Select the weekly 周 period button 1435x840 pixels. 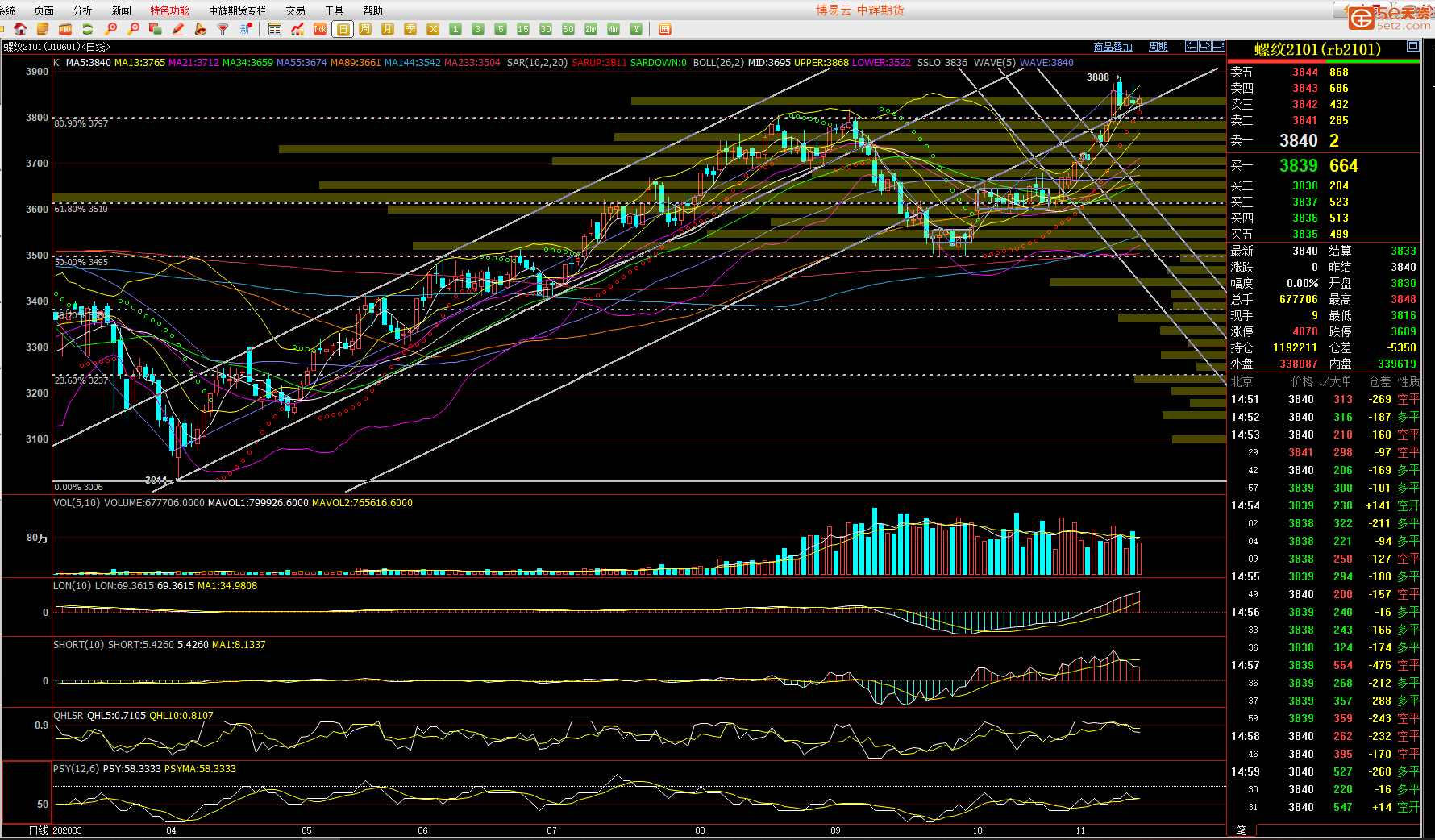coord(365,29)
